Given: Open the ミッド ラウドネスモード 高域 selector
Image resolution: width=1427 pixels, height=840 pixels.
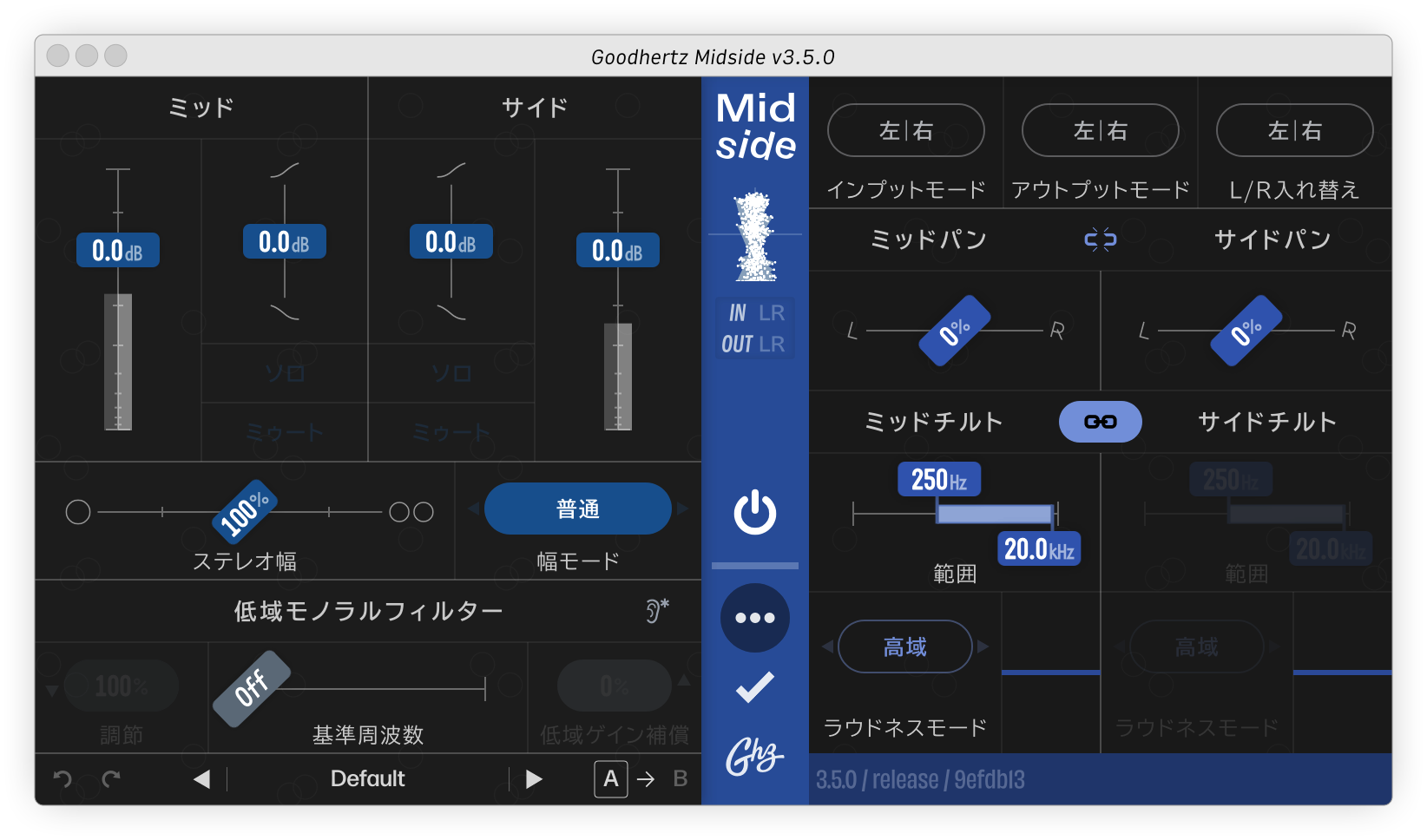Looking at the screenshot, I should [x=904, y=646].
